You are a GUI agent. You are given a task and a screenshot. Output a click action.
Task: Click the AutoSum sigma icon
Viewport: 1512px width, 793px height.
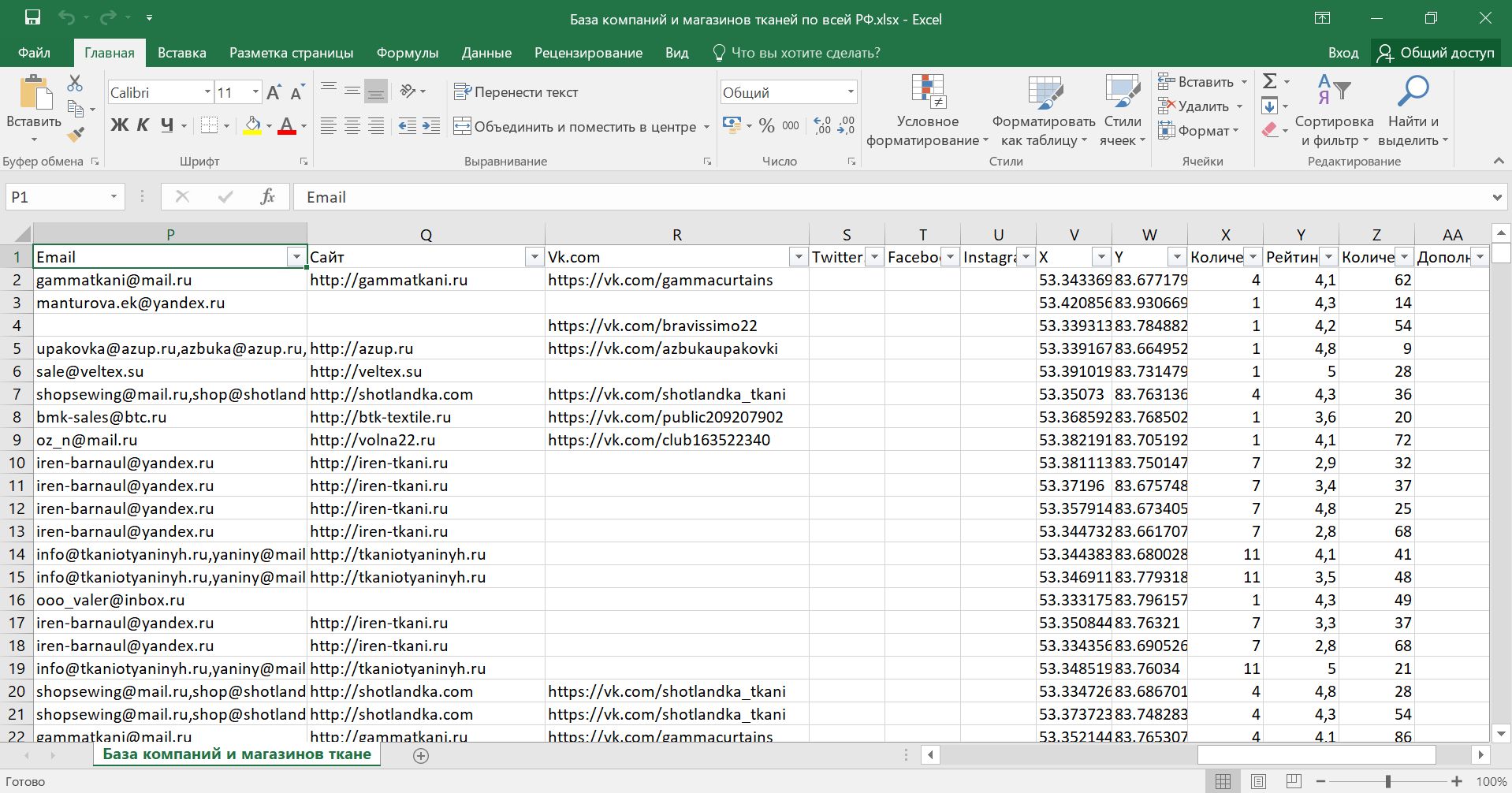[x=1269, y=81]
